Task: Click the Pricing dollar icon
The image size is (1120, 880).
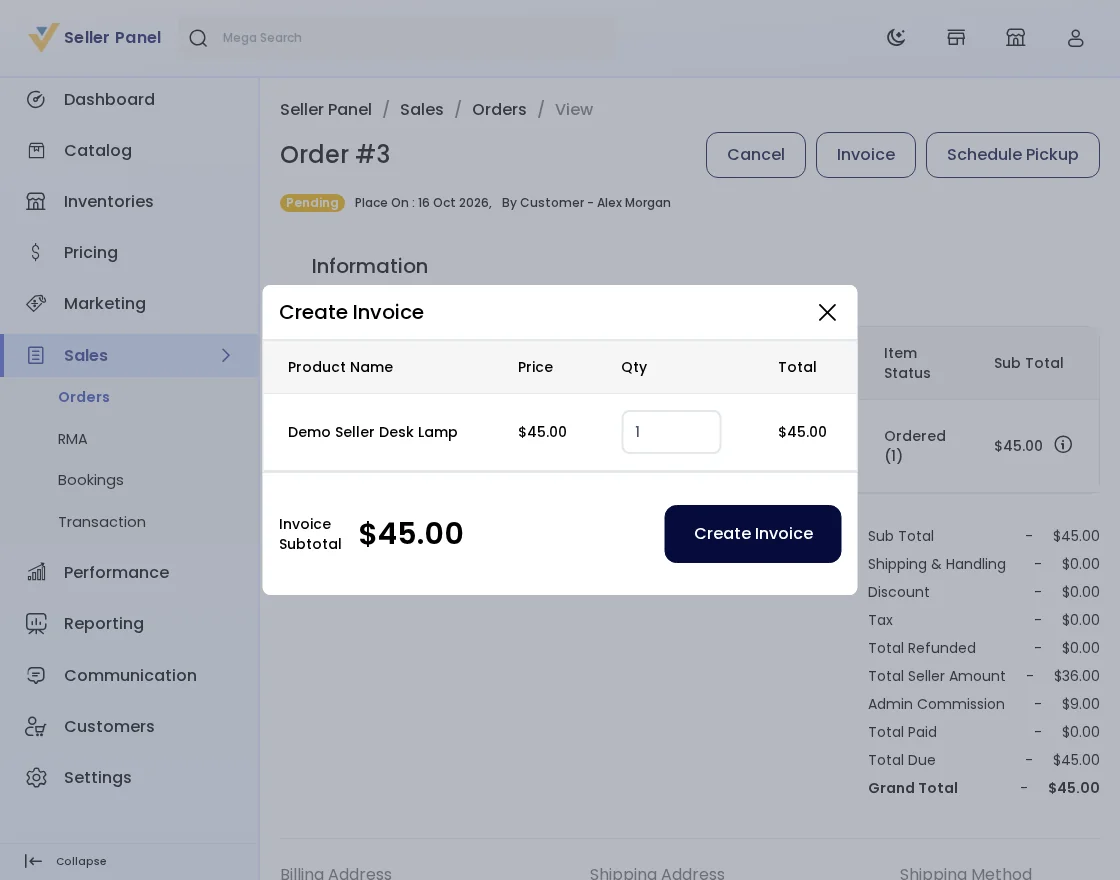Action: (36, 253)
